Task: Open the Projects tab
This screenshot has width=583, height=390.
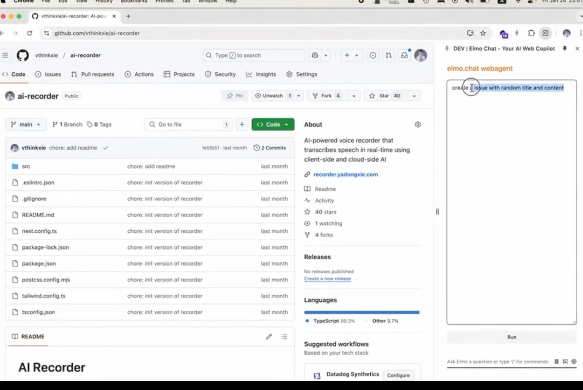Action: click(x=179, y=74)
